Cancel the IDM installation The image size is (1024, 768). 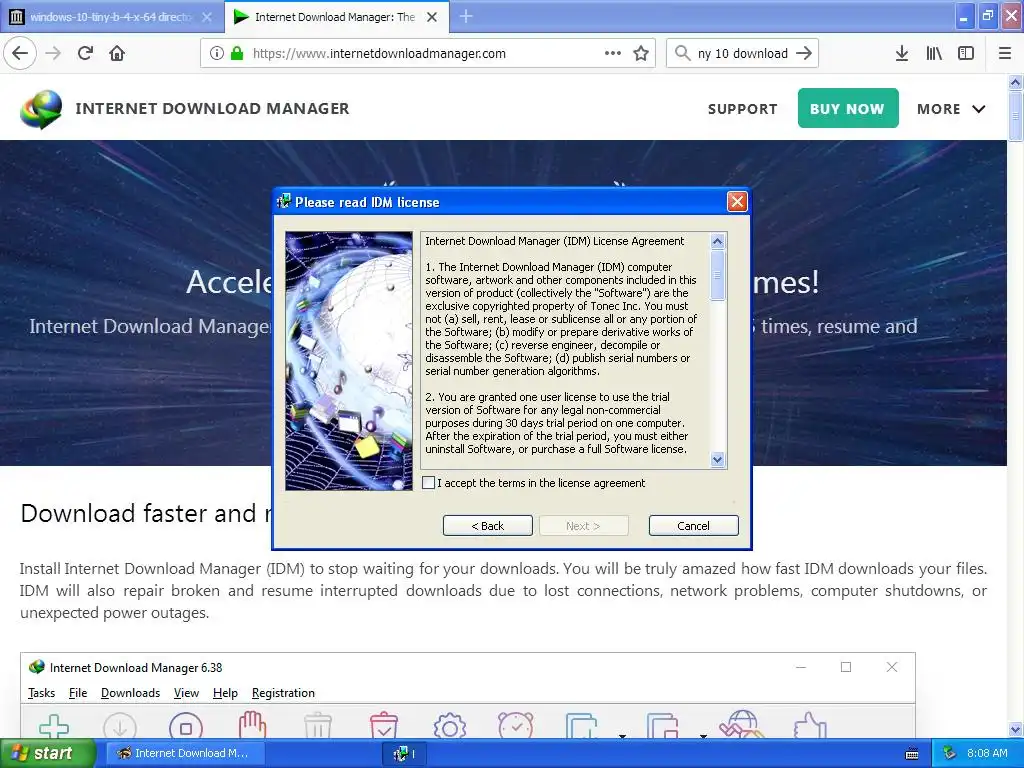[x=694, y=526]
